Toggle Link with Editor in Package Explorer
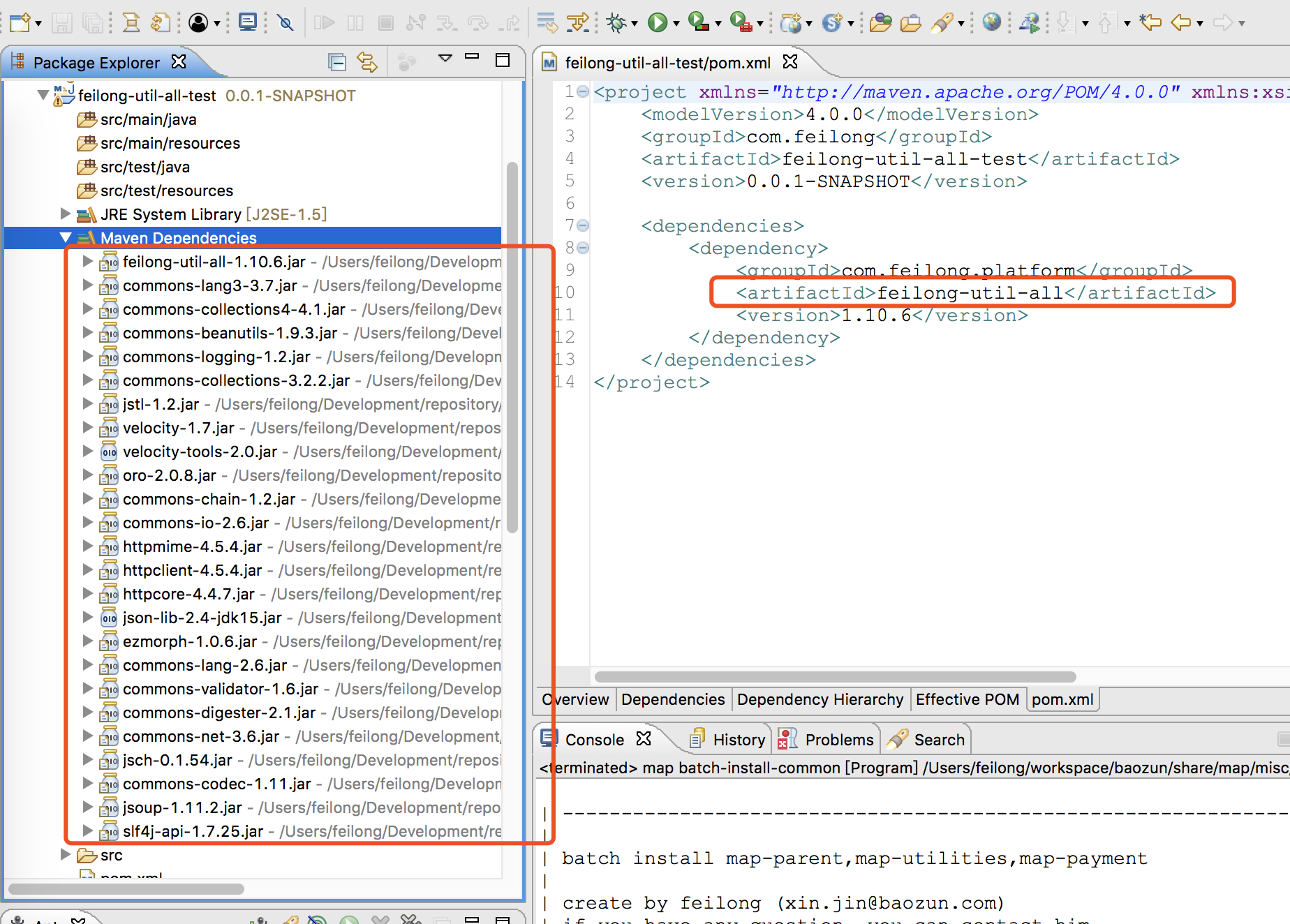Viewport: 1290px width, 924px height. click(x=368, y=61)
